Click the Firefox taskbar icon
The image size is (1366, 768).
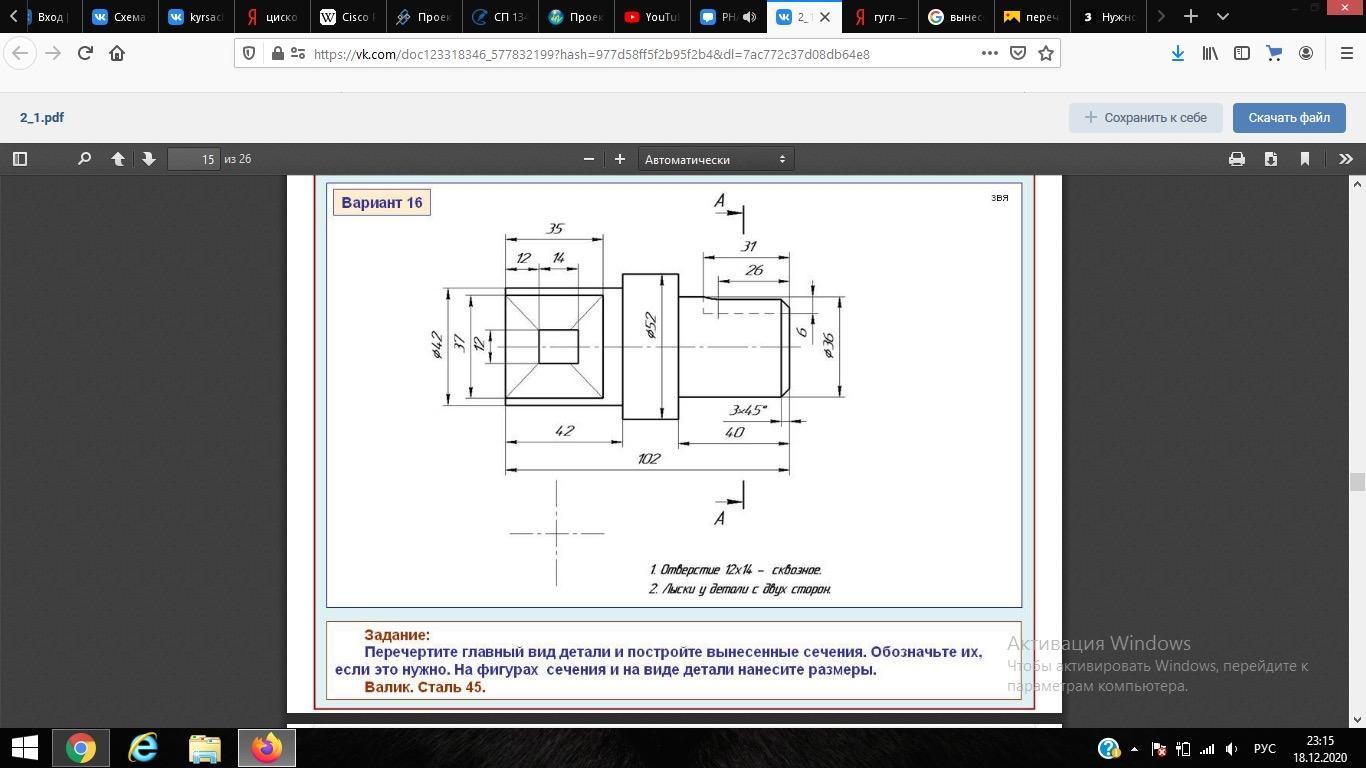point(267,748)
